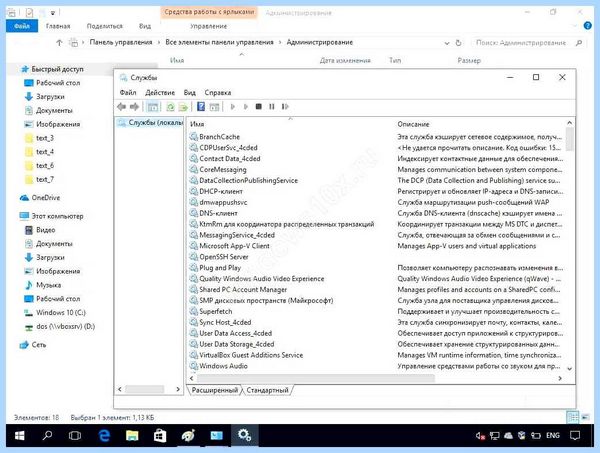Click Панель управления breadcrumb

tap(121, 42)
